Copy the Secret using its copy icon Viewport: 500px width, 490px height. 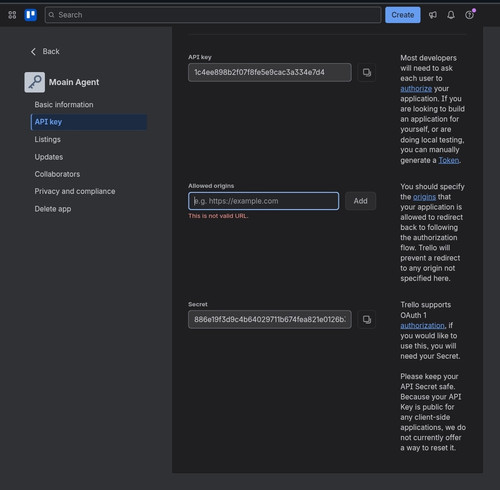click(x=367, y=319)
